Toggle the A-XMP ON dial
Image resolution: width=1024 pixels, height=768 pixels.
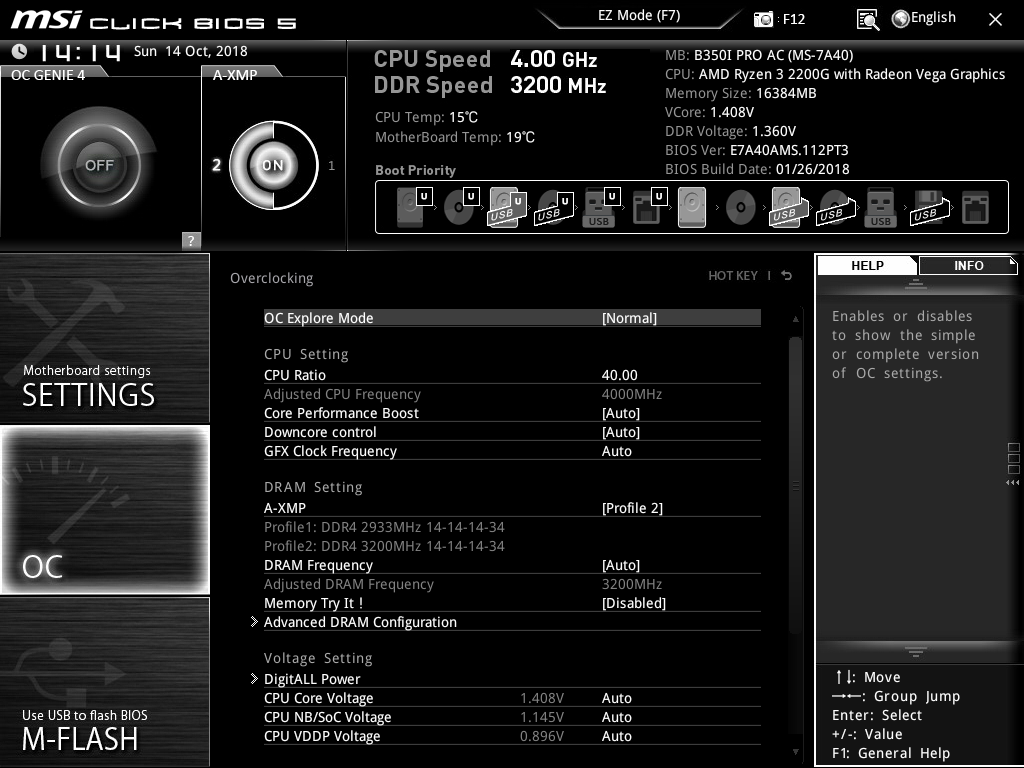pos(273,165)
